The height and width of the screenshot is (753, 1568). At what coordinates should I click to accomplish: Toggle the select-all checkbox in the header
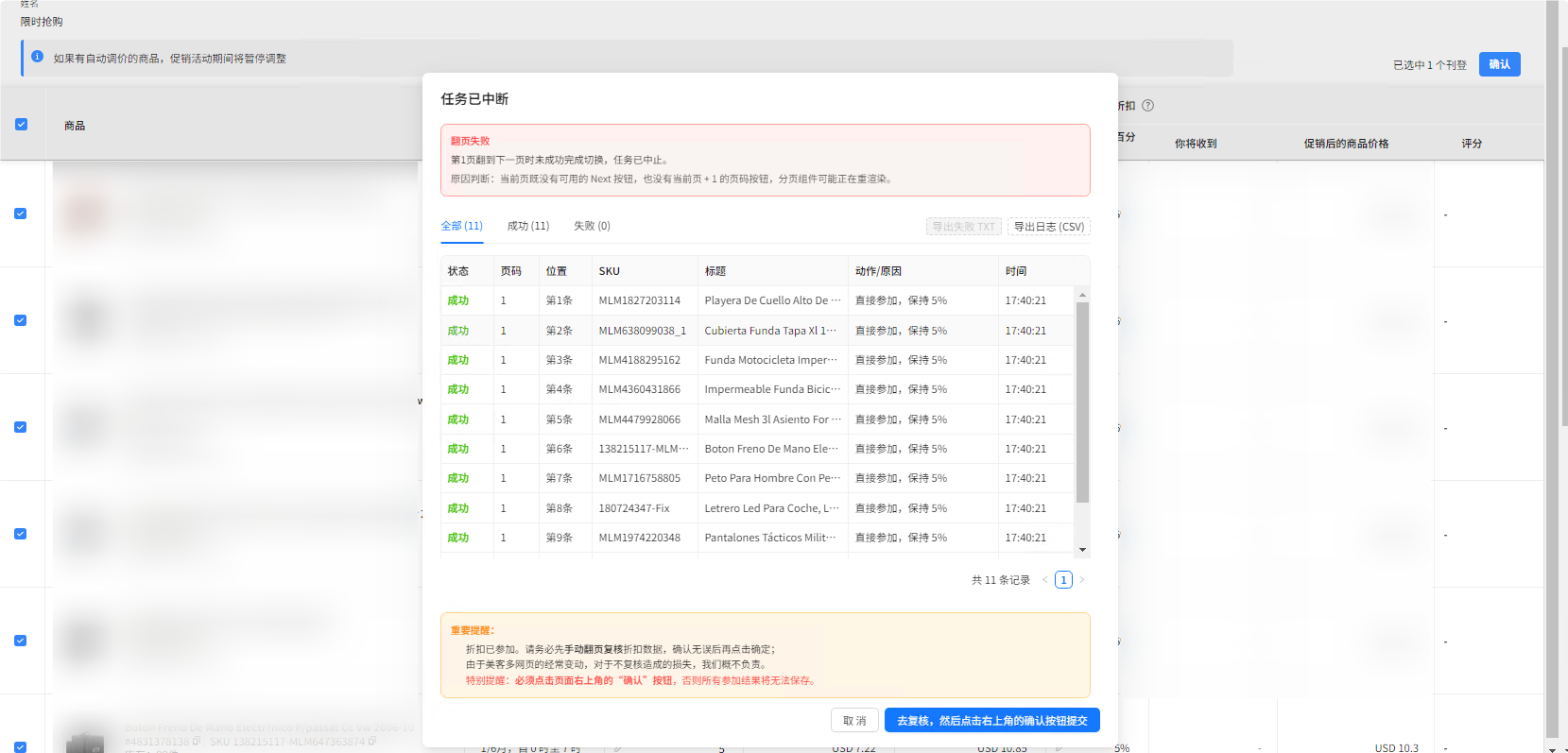21,125
